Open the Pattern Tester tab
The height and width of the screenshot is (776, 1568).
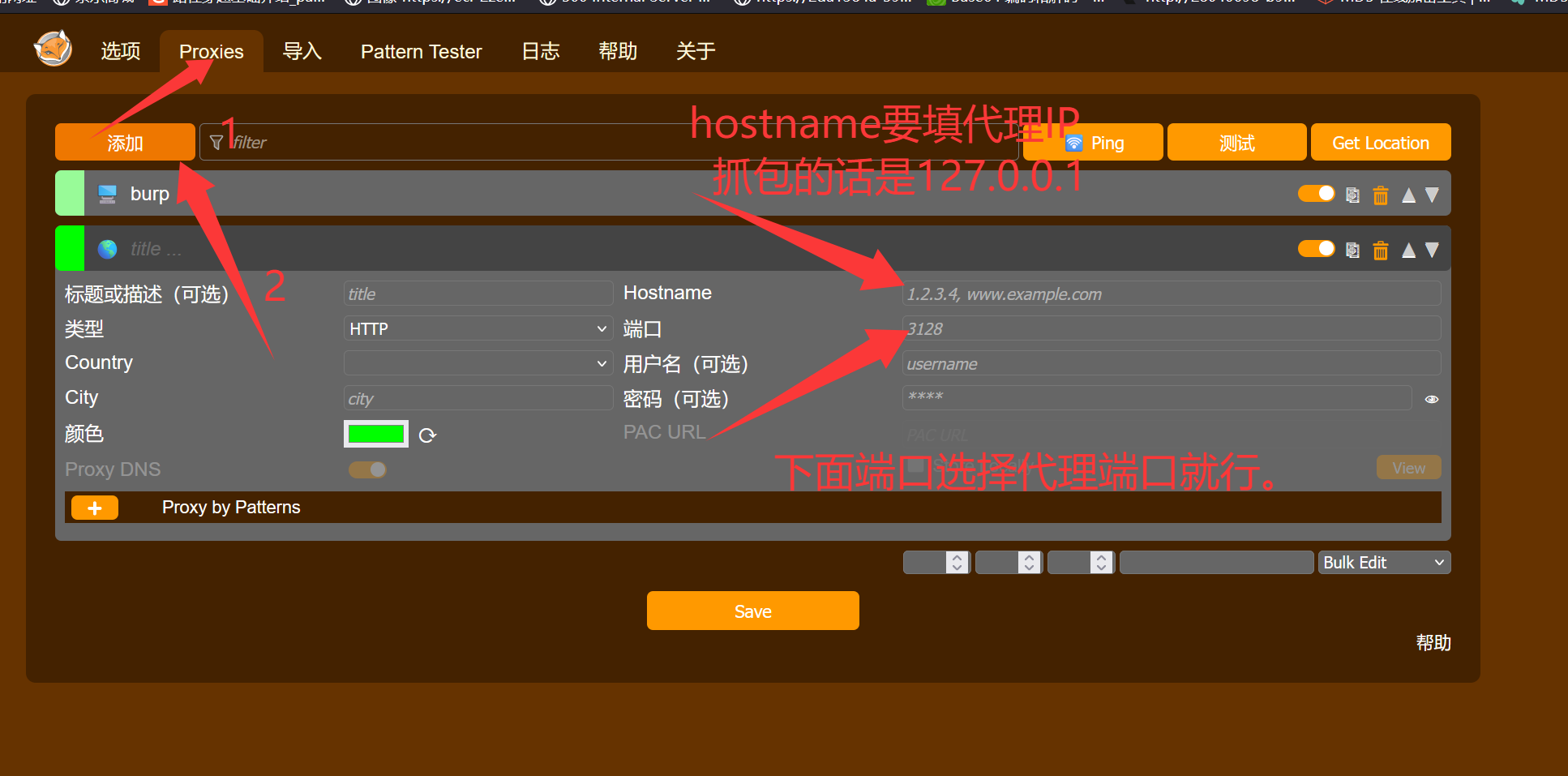point(422,51)
